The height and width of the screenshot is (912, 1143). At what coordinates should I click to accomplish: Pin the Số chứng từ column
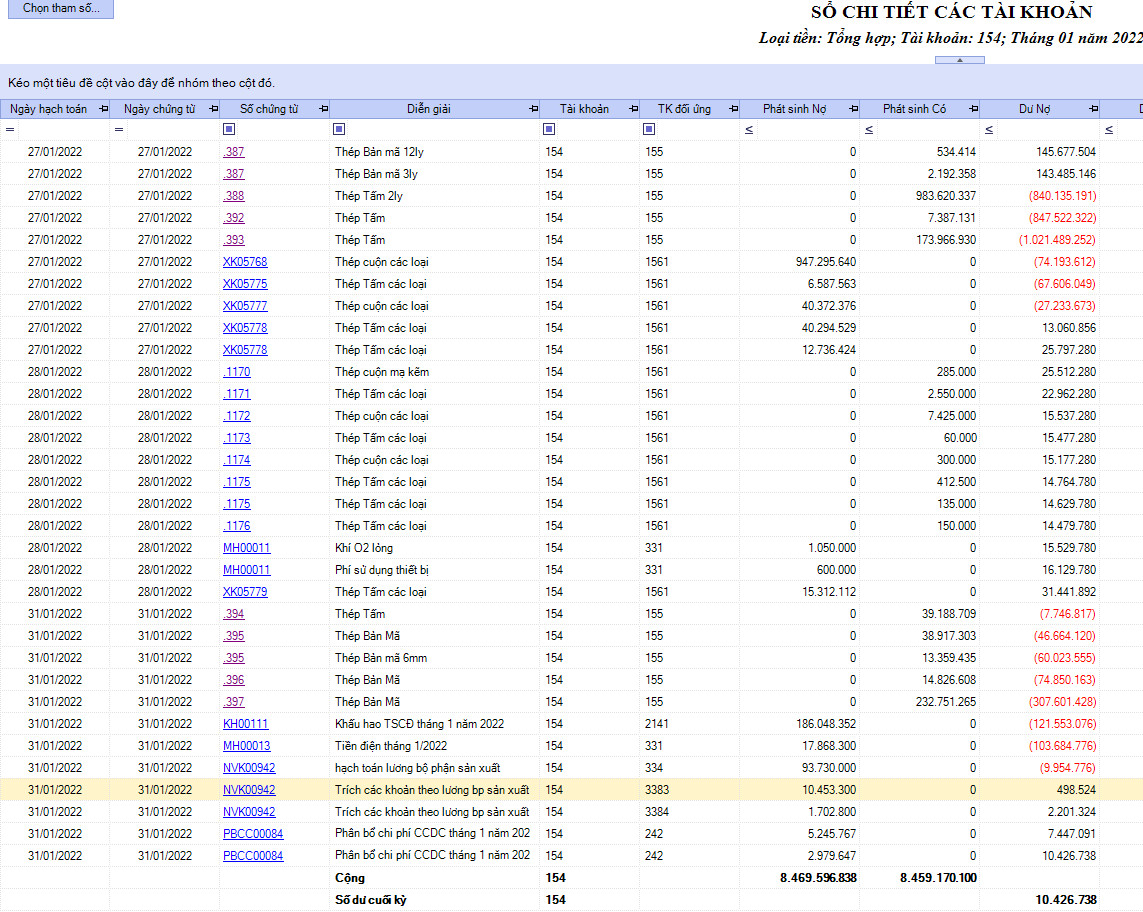(x=324, y=109)
